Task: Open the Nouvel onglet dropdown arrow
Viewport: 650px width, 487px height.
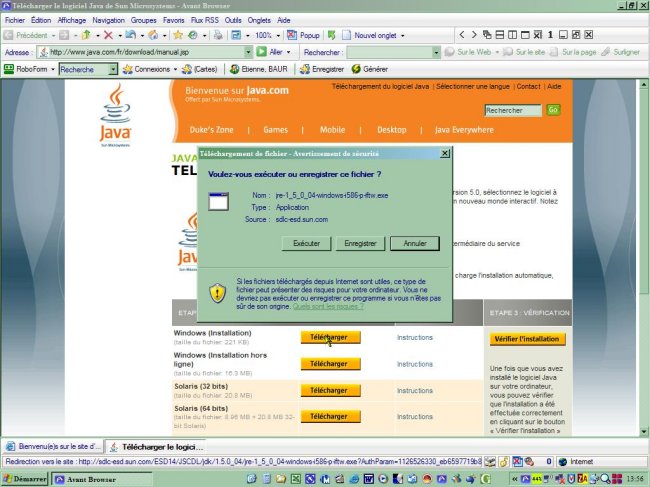Action: click(403, 36)
